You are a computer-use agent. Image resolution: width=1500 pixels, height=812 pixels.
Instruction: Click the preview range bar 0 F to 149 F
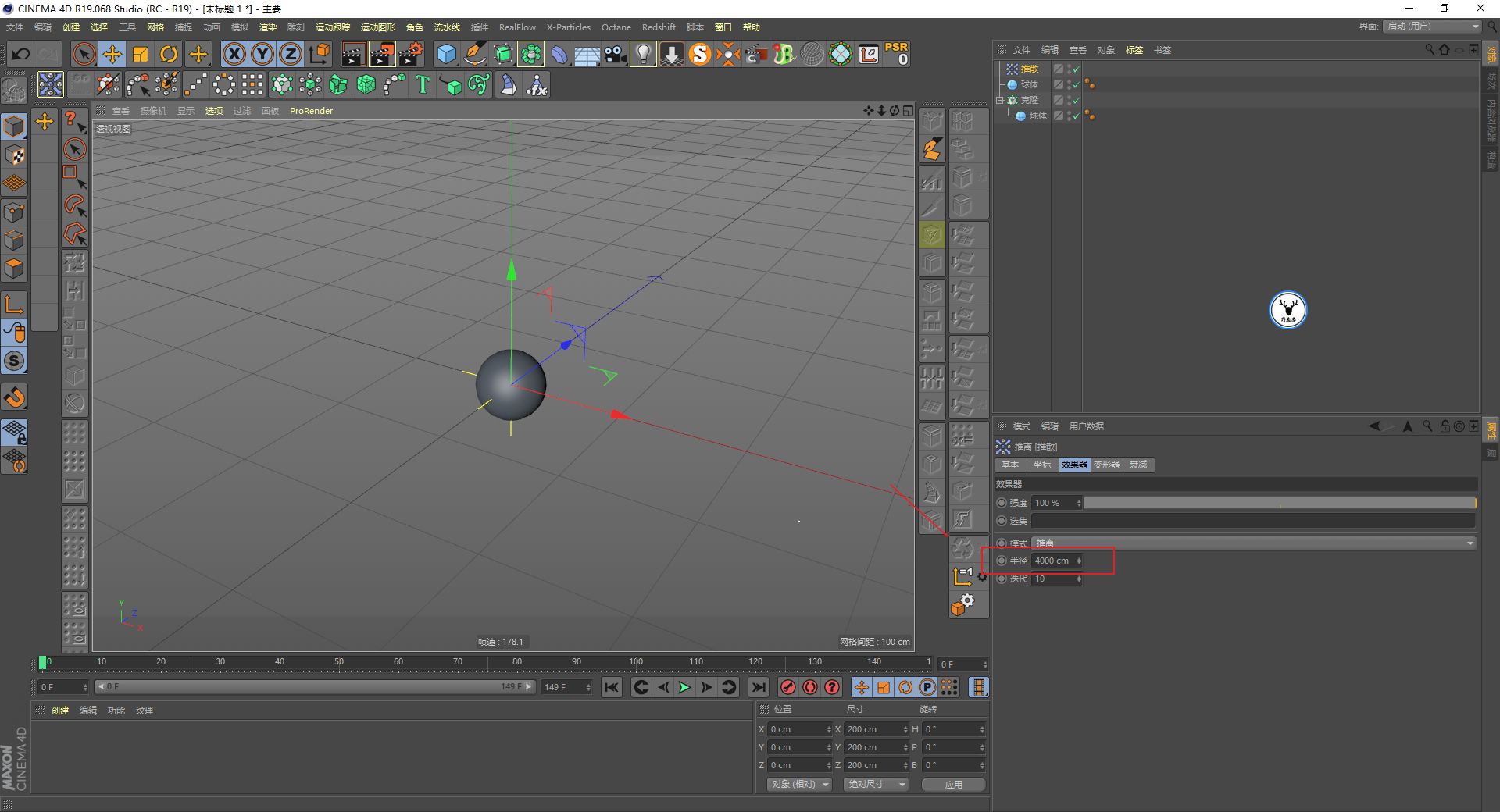point(315,687)
